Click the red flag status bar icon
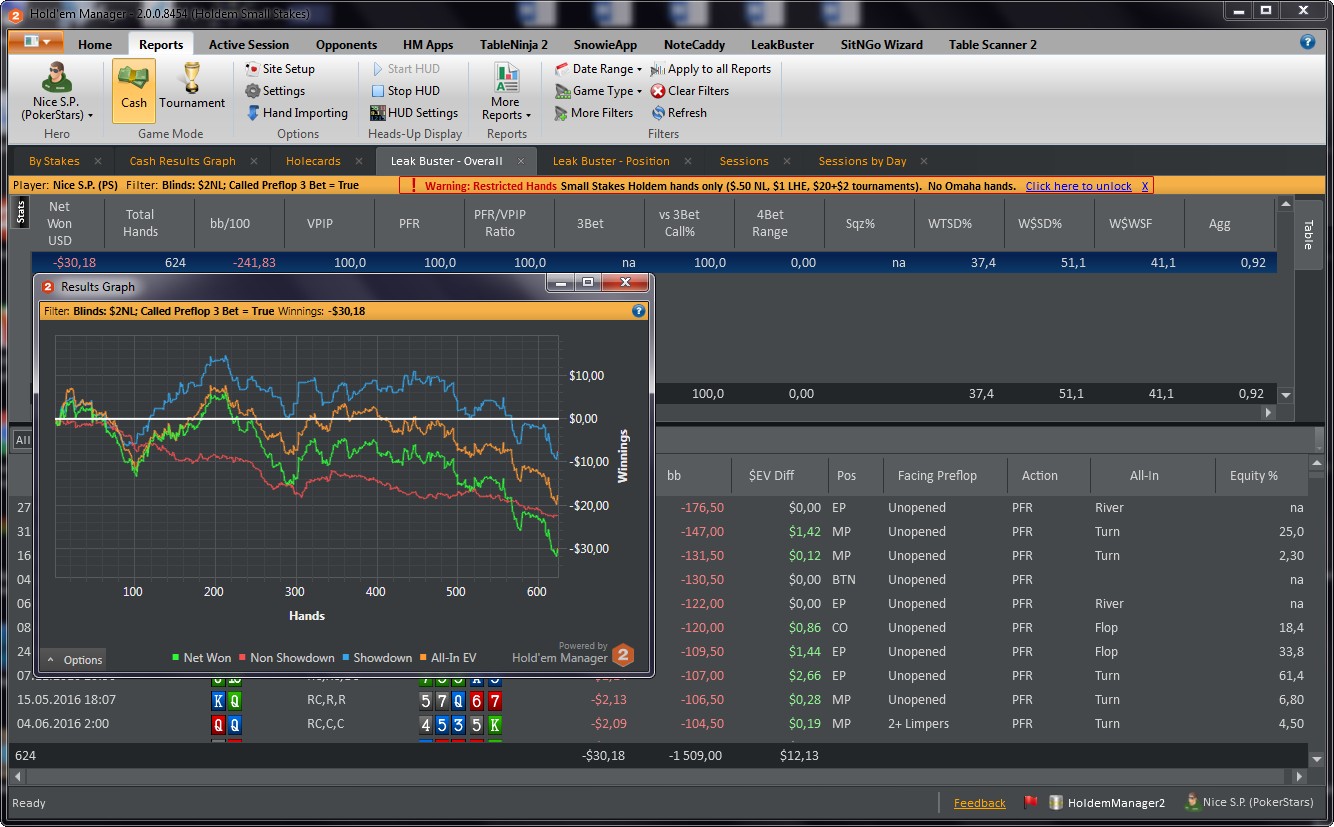This screenshot has height=827, width=1334. (1031, 802)
